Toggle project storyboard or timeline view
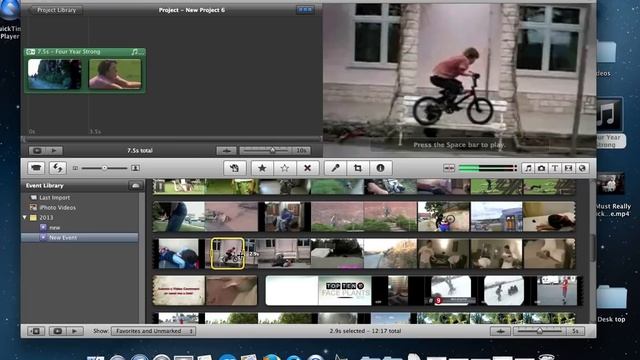This screenshot has width=640, height=360. click(x=305, y=10)
